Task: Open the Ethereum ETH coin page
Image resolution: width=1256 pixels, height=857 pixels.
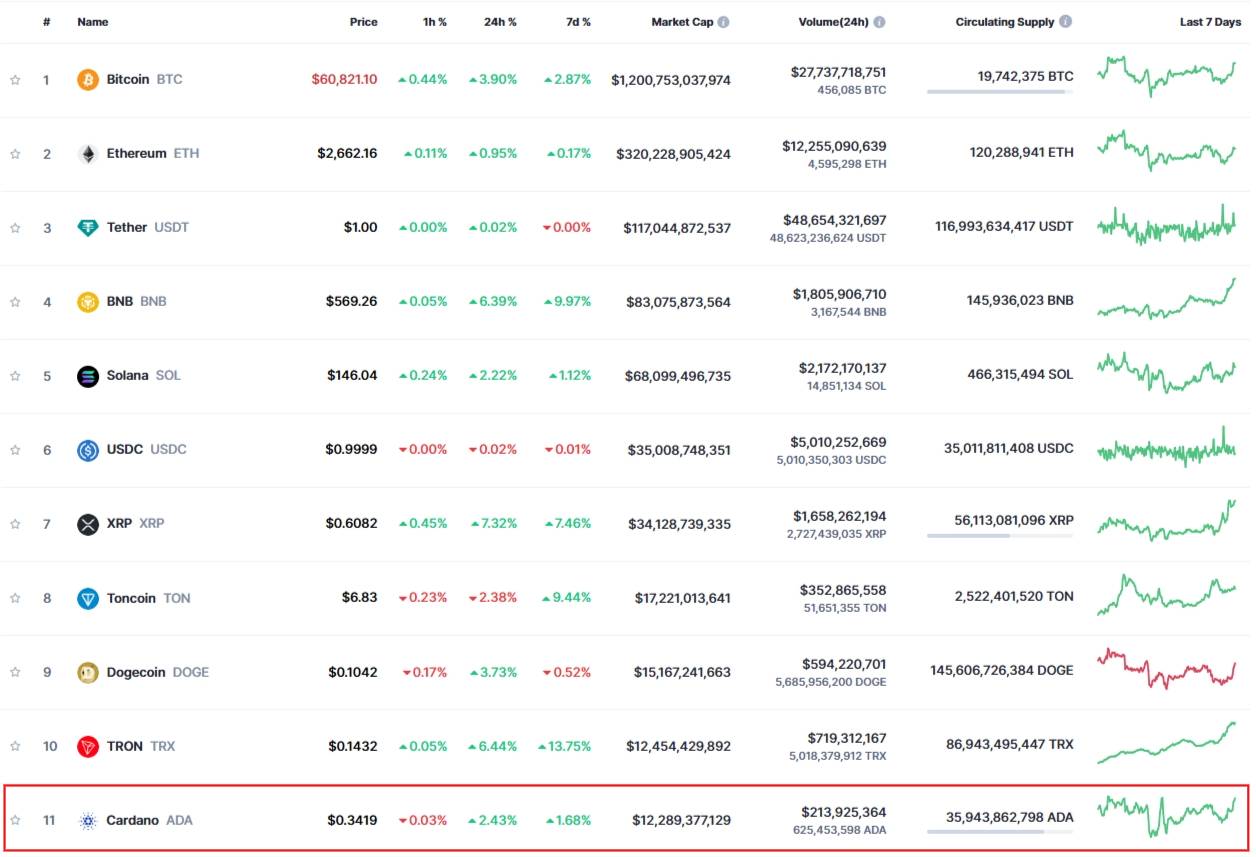Action: 153,153
